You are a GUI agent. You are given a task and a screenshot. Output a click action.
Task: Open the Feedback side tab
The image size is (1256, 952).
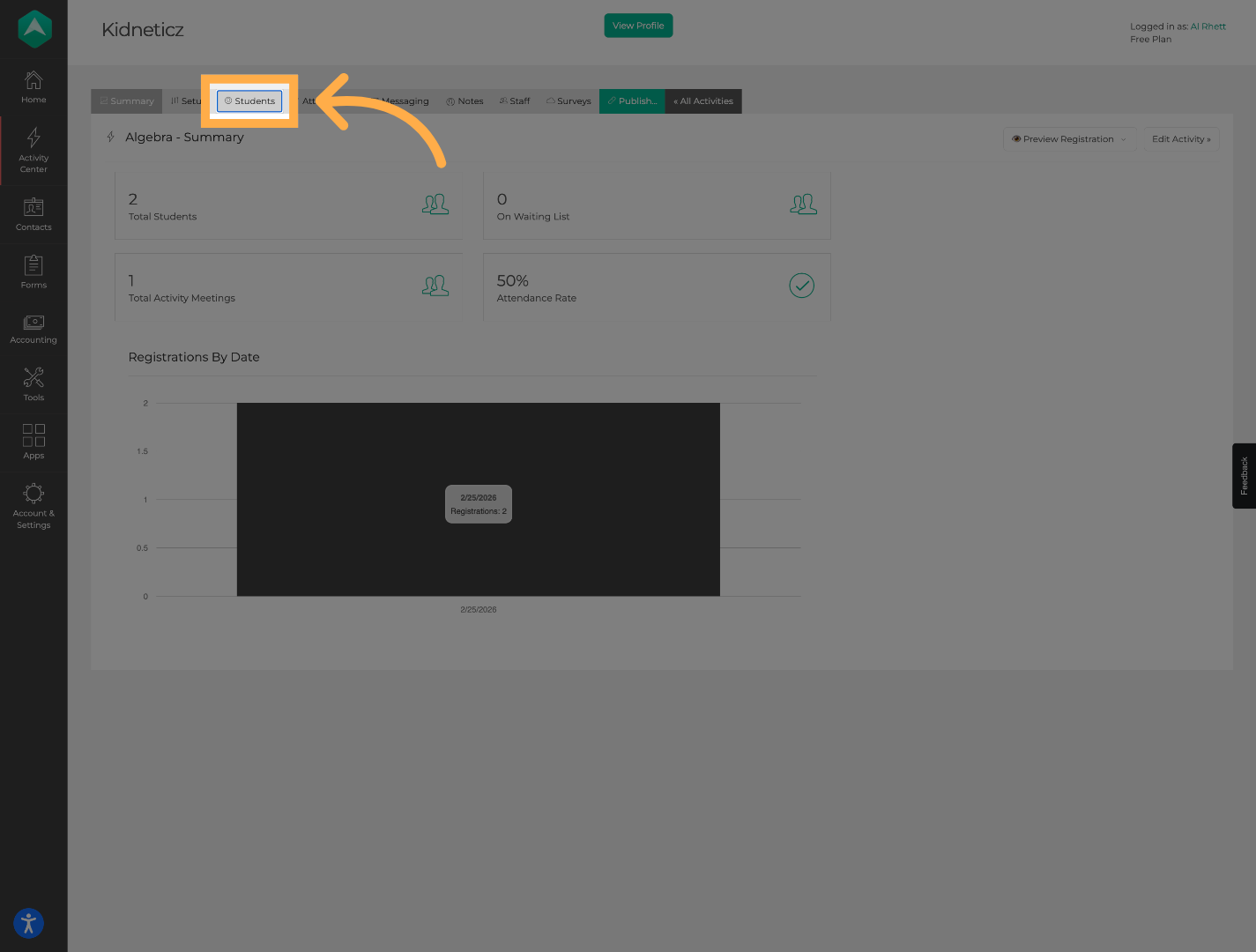click(x=1244, y=476)
